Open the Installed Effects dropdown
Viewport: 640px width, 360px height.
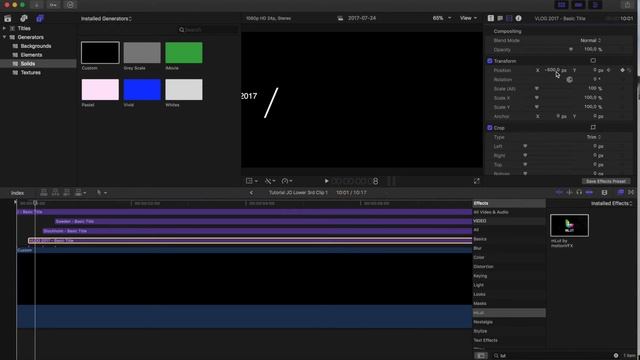[611, 203]
